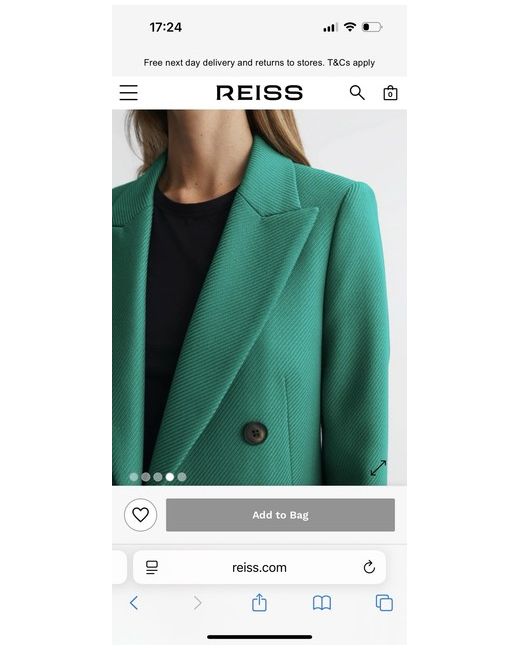Screen dimensions: 520x650
Task: Tap the search magnifier icon
Action: [x=357, y=93]
